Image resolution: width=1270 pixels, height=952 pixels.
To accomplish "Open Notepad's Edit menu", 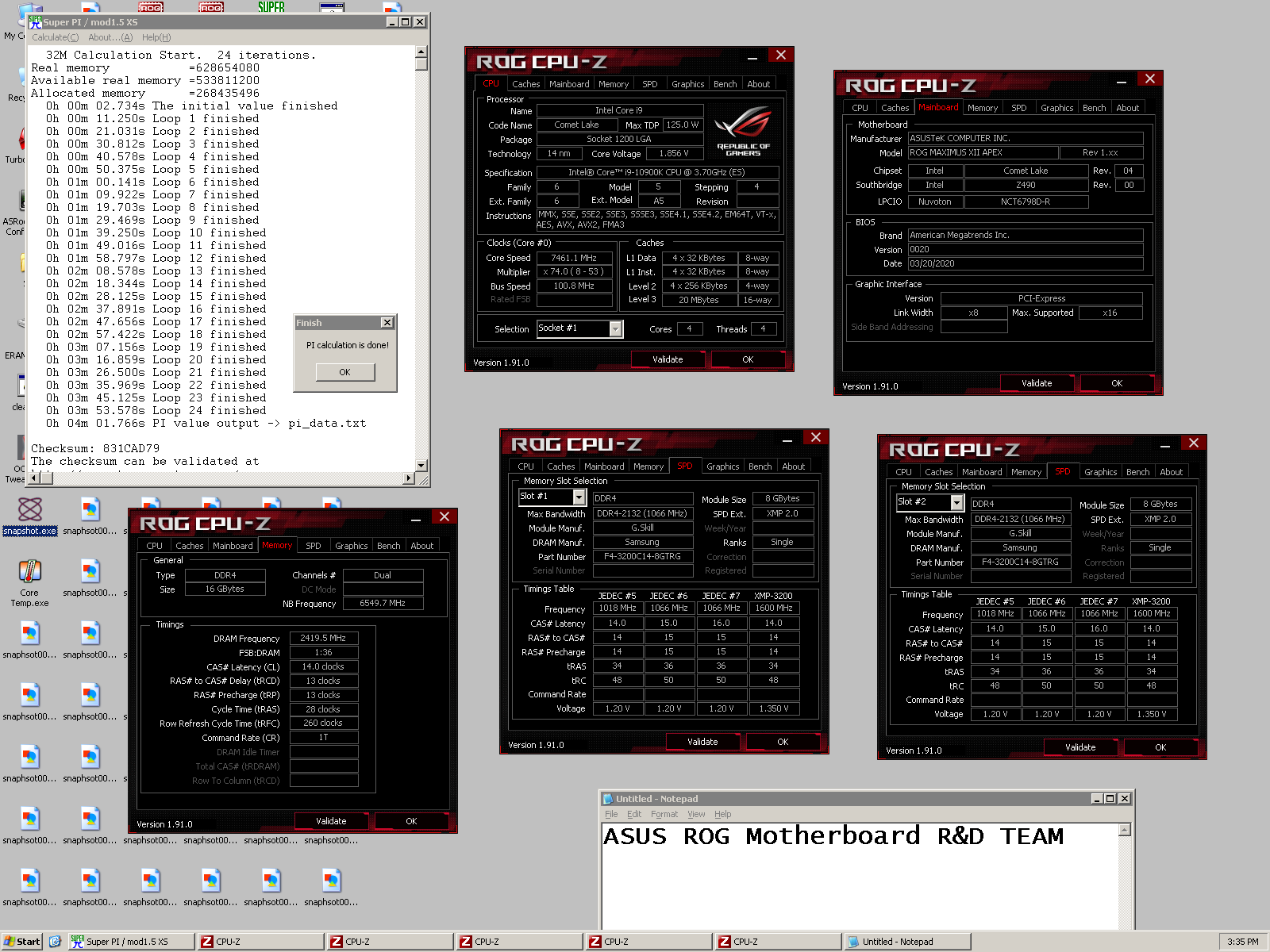I will pos(634,814).
